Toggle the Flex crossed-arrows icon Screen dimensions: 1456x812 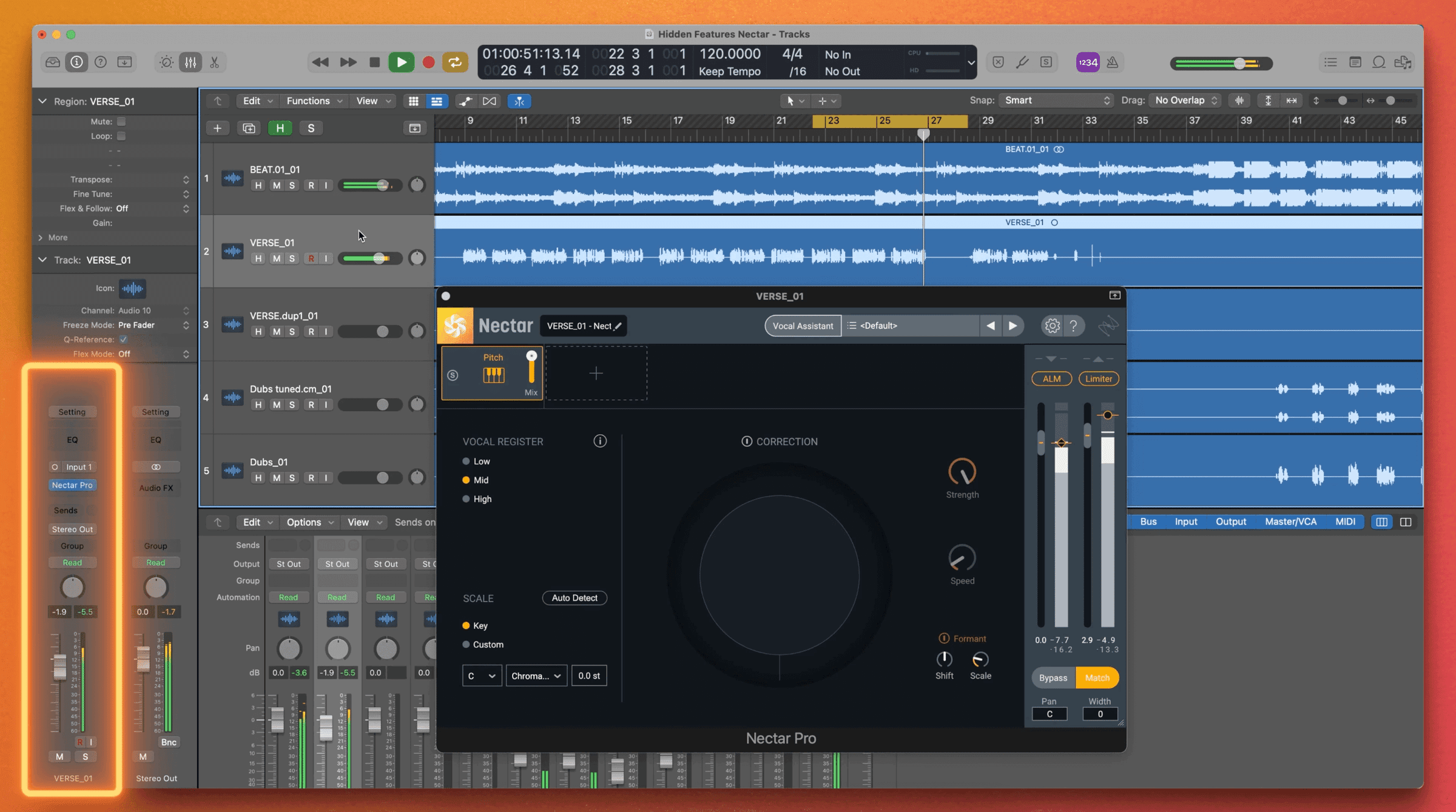point(489,101)
